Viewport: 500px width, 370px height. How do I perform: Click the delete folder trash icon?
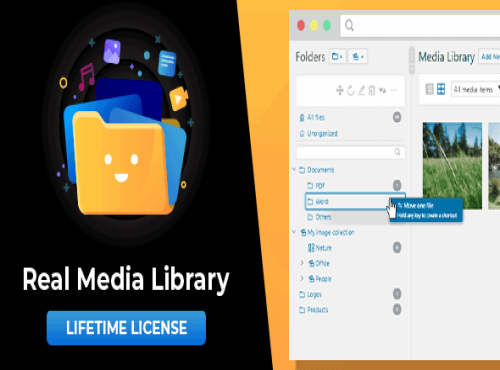click(372, 90)
